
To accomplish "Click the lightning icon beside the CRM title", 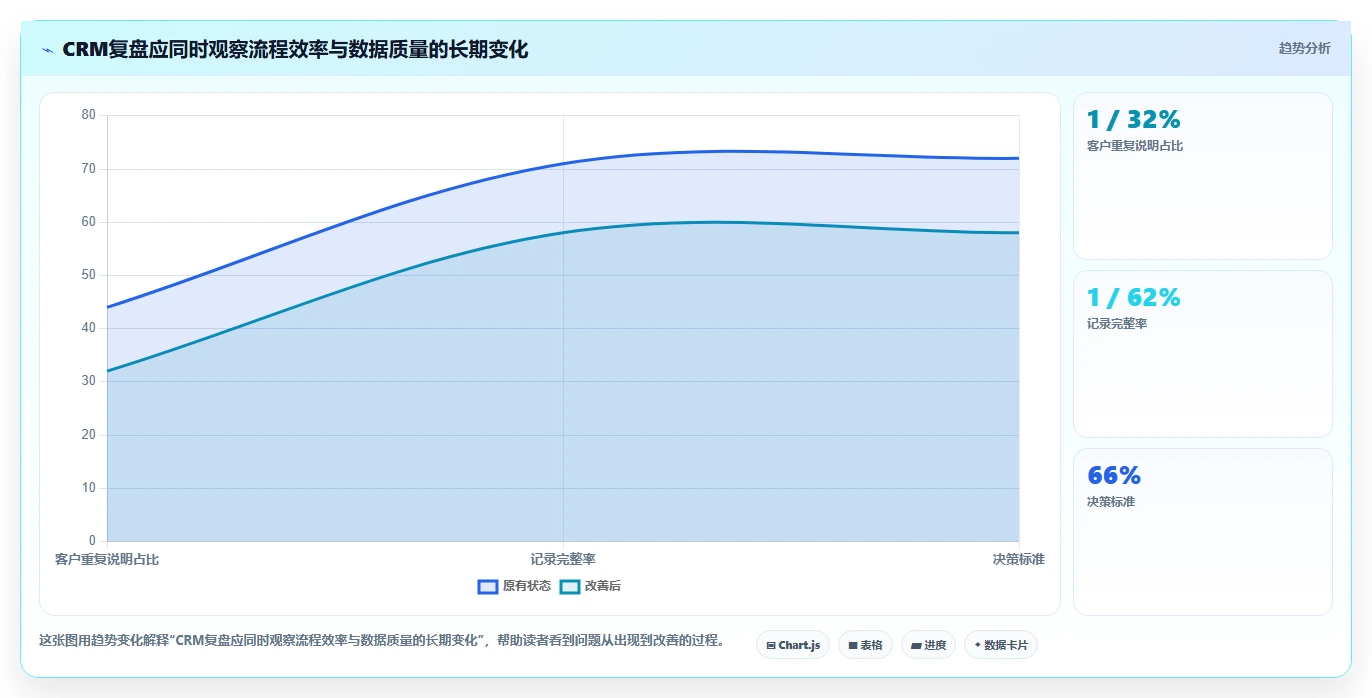I will [47, 50].
